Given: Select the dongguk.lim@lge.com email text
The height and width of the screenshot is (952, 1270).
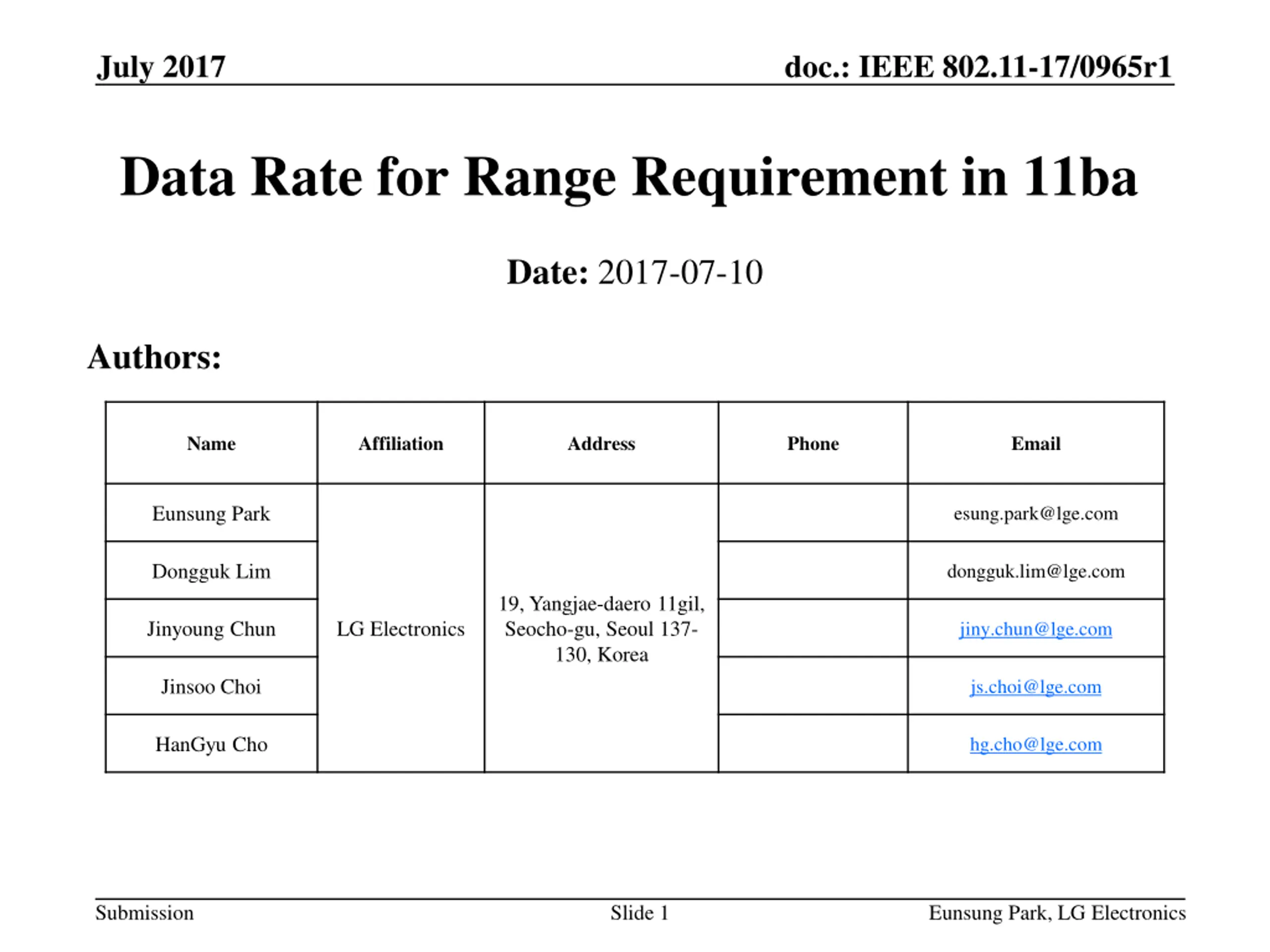Looking at the screenshot, I should [x=1035, y=572].
